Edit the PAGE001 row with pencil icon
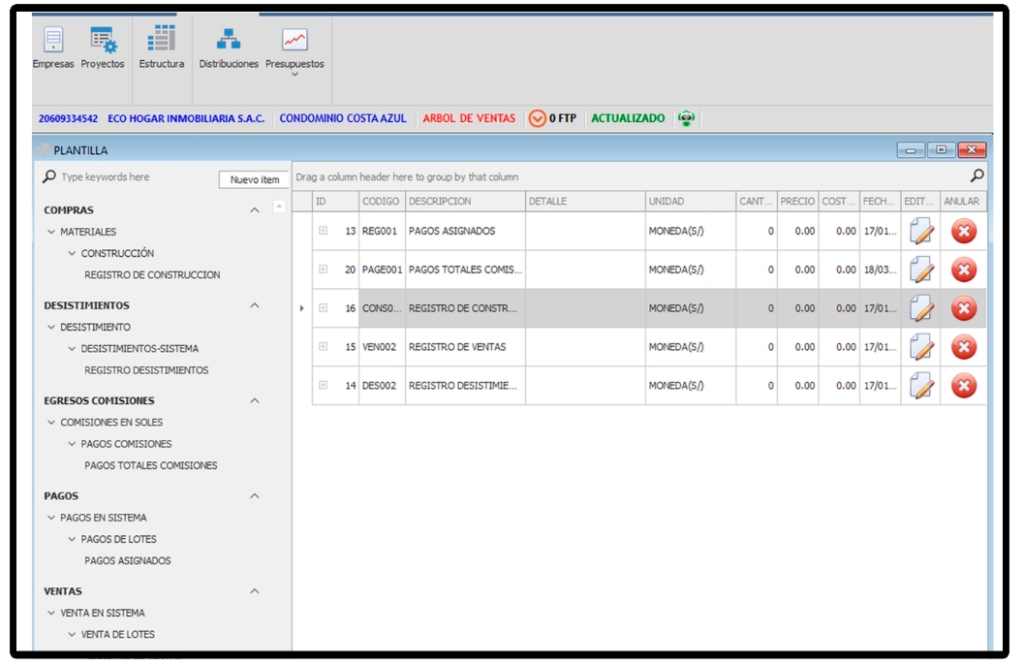This screenshot has height=666, width=1024. [x=921, y=270]
